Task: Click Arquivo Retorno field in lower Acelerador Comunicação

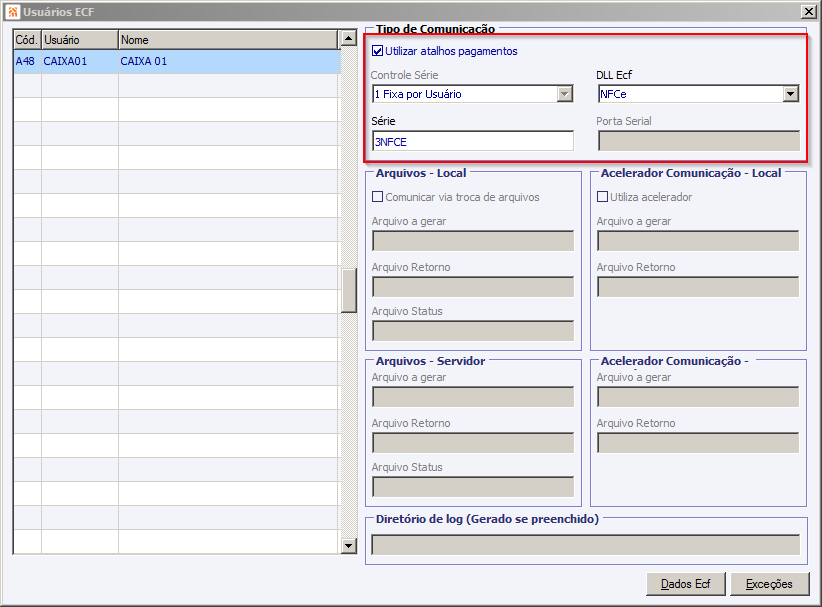Action: tap(698, 443)
